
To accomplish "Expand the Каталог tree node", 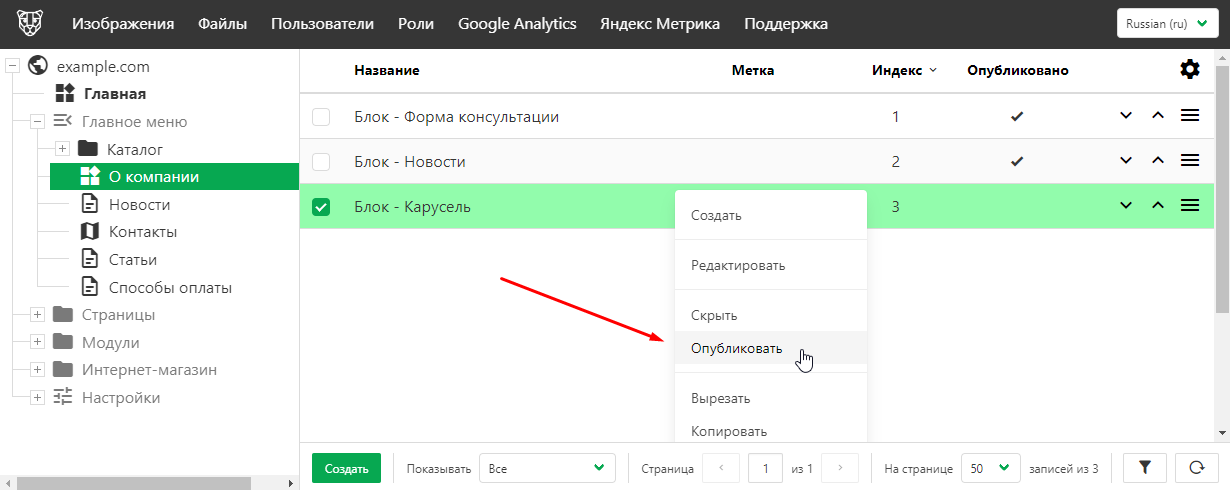I will (x=62, y=149).
